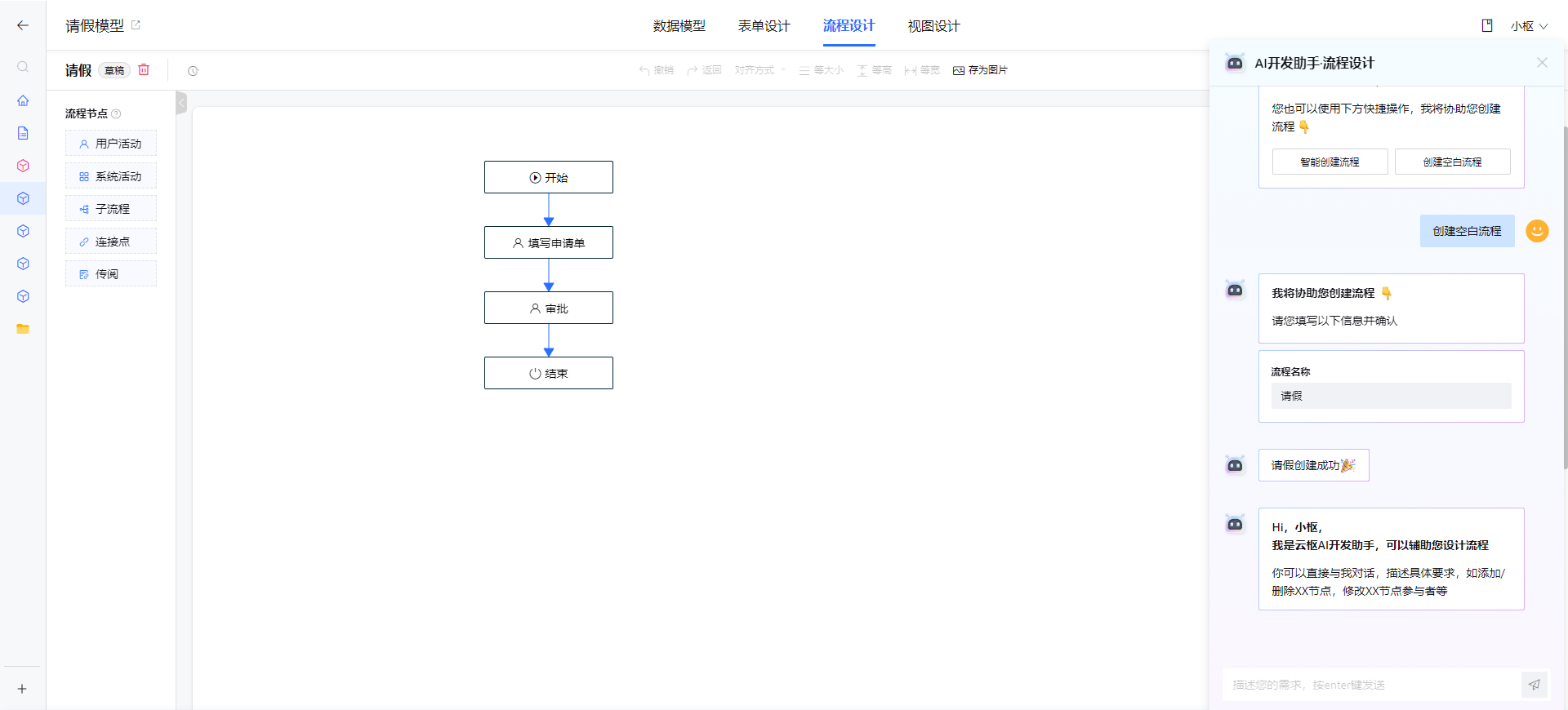
Task: Select the 审批 approval node on canvas
Action: tap(549, 308)
